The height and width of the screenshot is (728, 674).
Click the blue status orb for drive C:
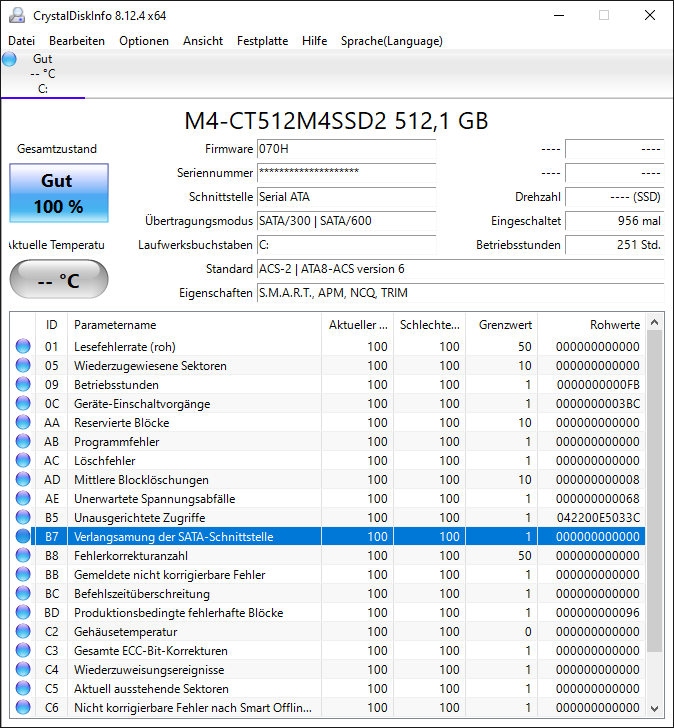click(9, 59)
